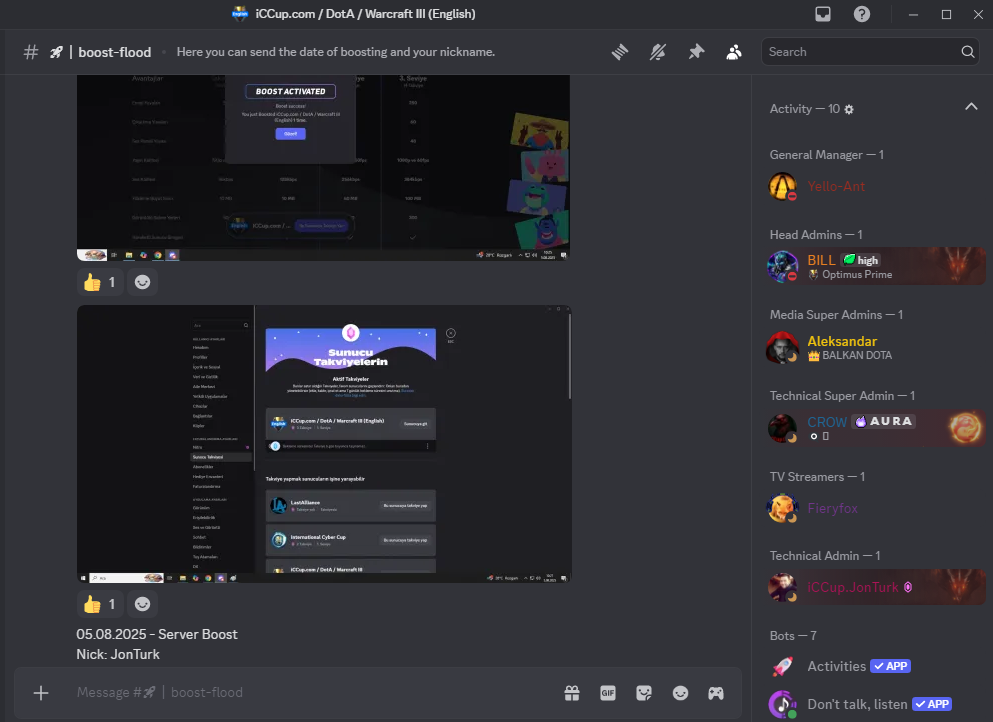This screenshot has height=722, width=993.
Task: Click the AURA server tag badge
Action: click(884, 421)
